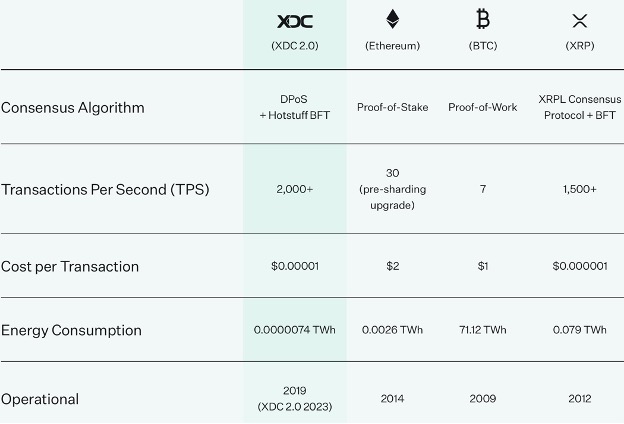This screenshot has width=624, height=424.
Task: Click the Ethereum diamond logo
Action: click(392, 19)
